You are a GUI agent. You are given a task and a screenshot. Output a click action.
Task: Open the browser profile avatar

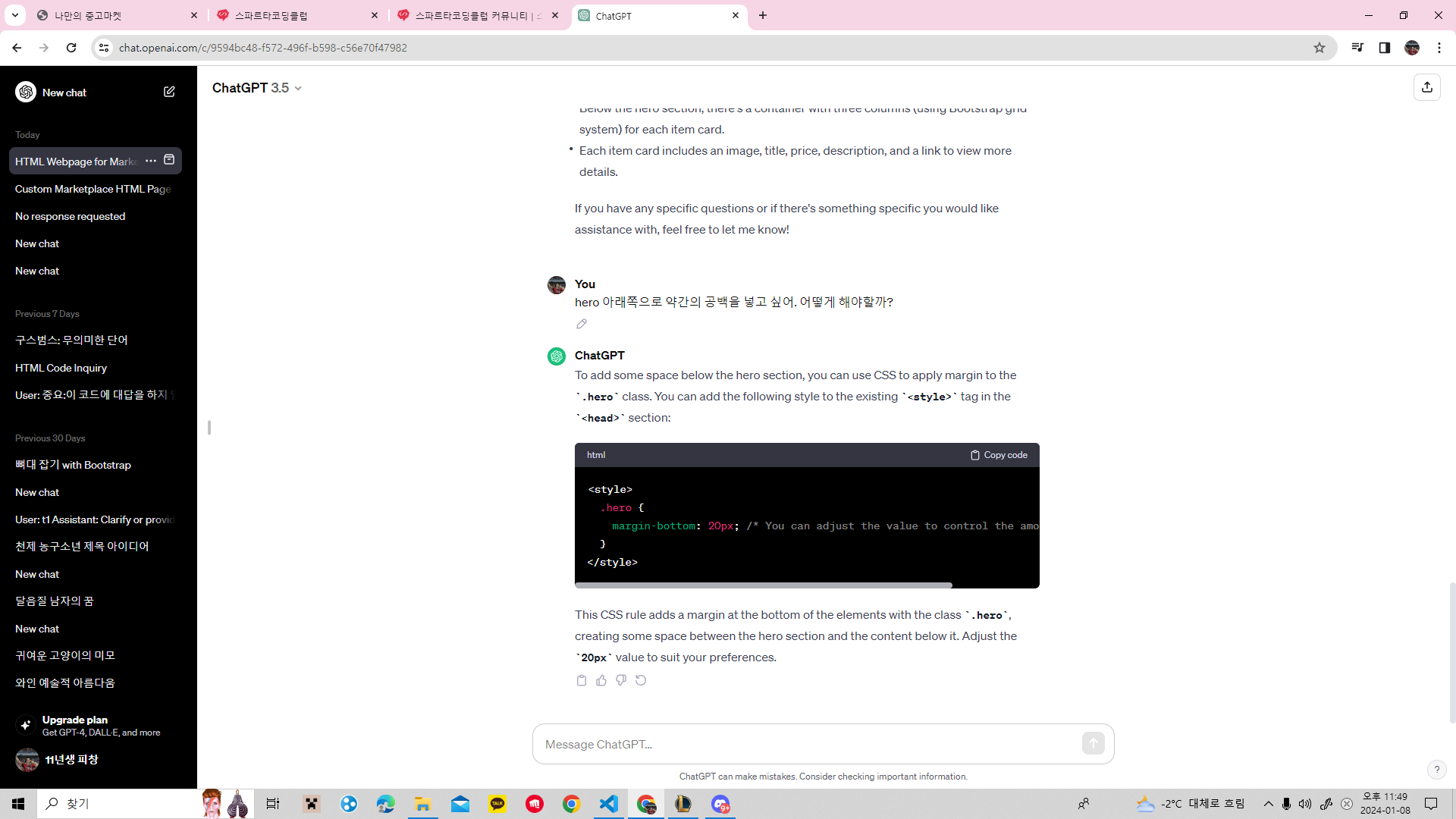coord(1412,48)
